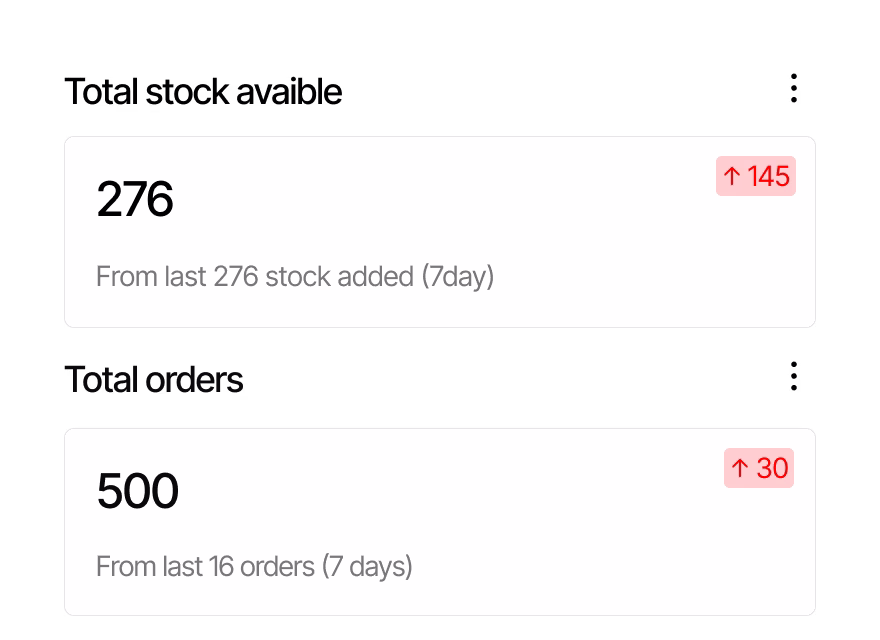
Task: Click the number 16 in the orders caption
Action: (221, 567)
